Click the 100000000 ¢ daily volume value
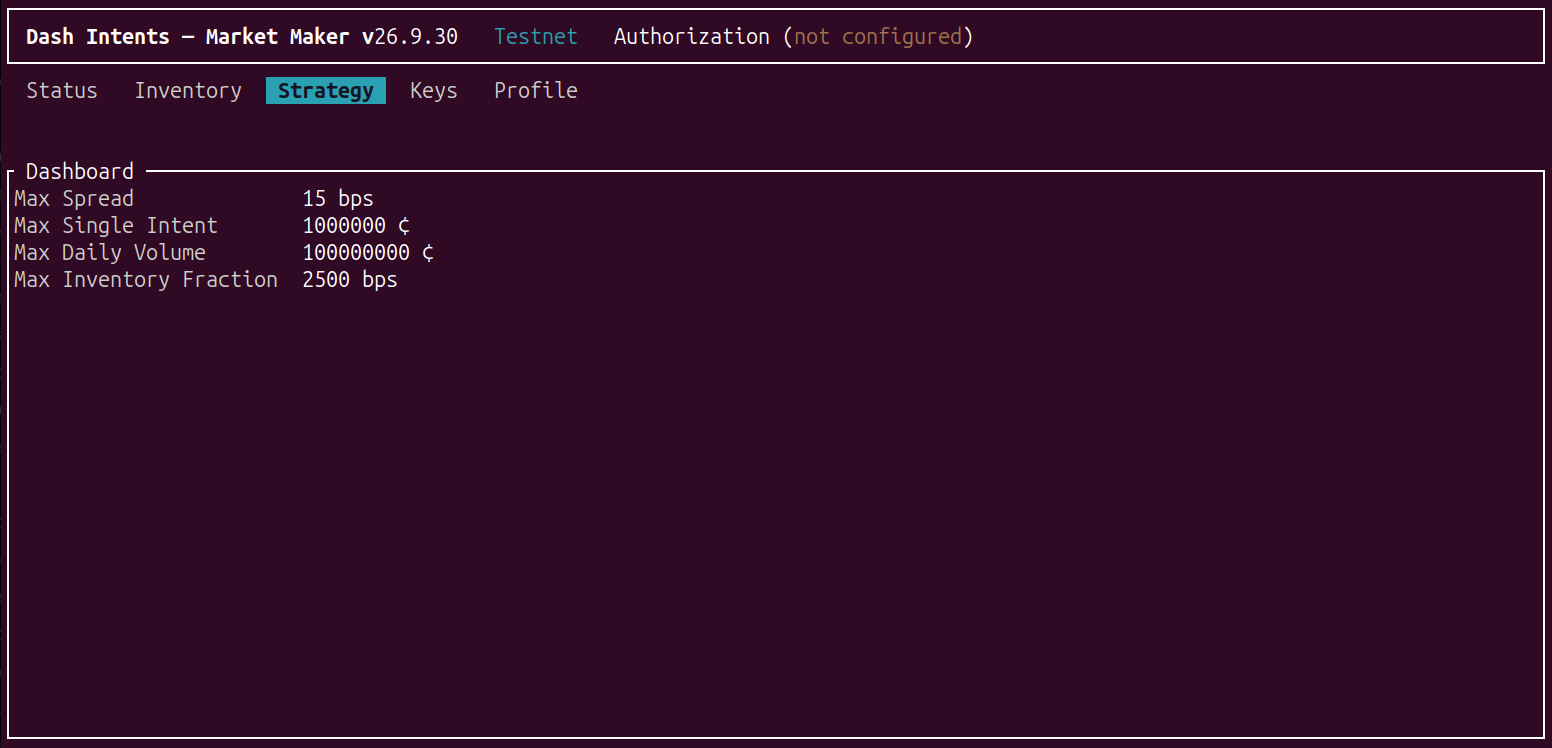The height and width of the screenshot is (748, 1552). (368, 253)
